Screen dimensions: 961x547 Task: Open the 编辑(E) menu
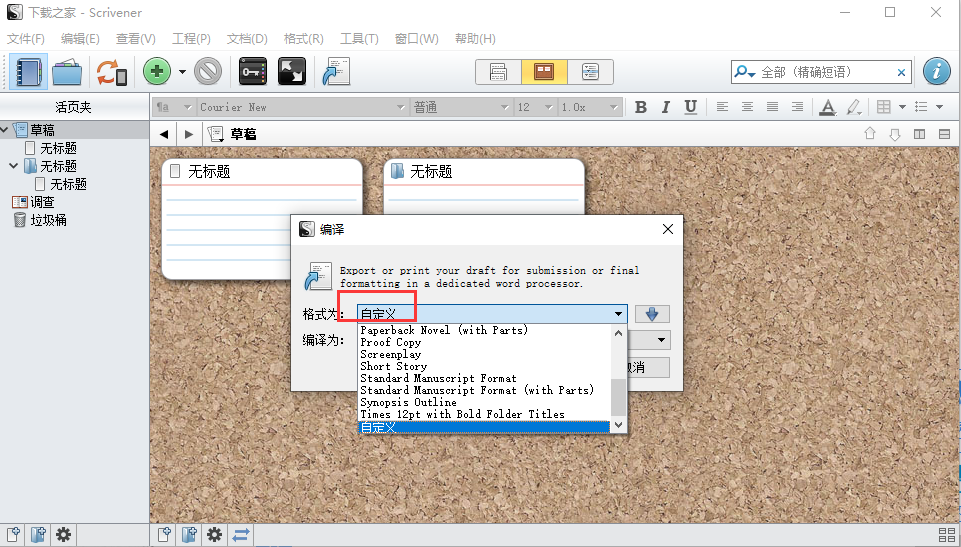tap(80, 39)
